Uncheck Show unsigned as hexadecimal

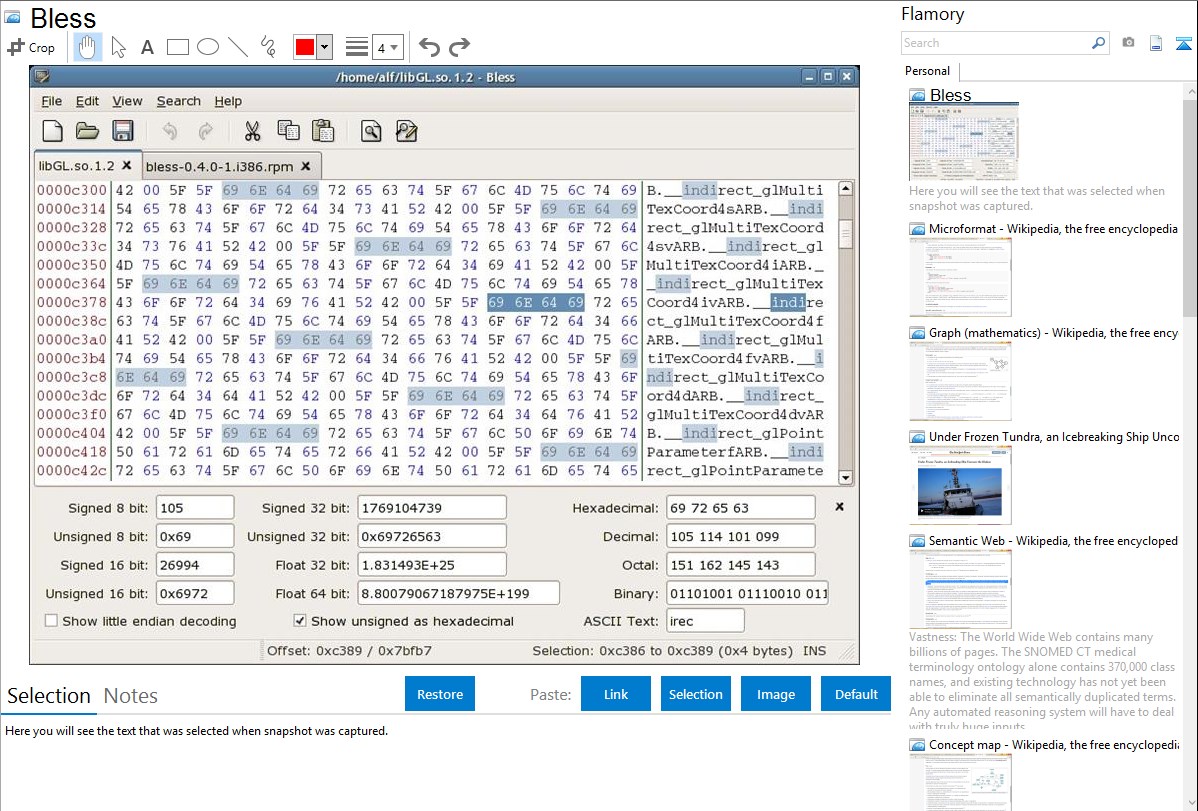click(x=300, y=621)
